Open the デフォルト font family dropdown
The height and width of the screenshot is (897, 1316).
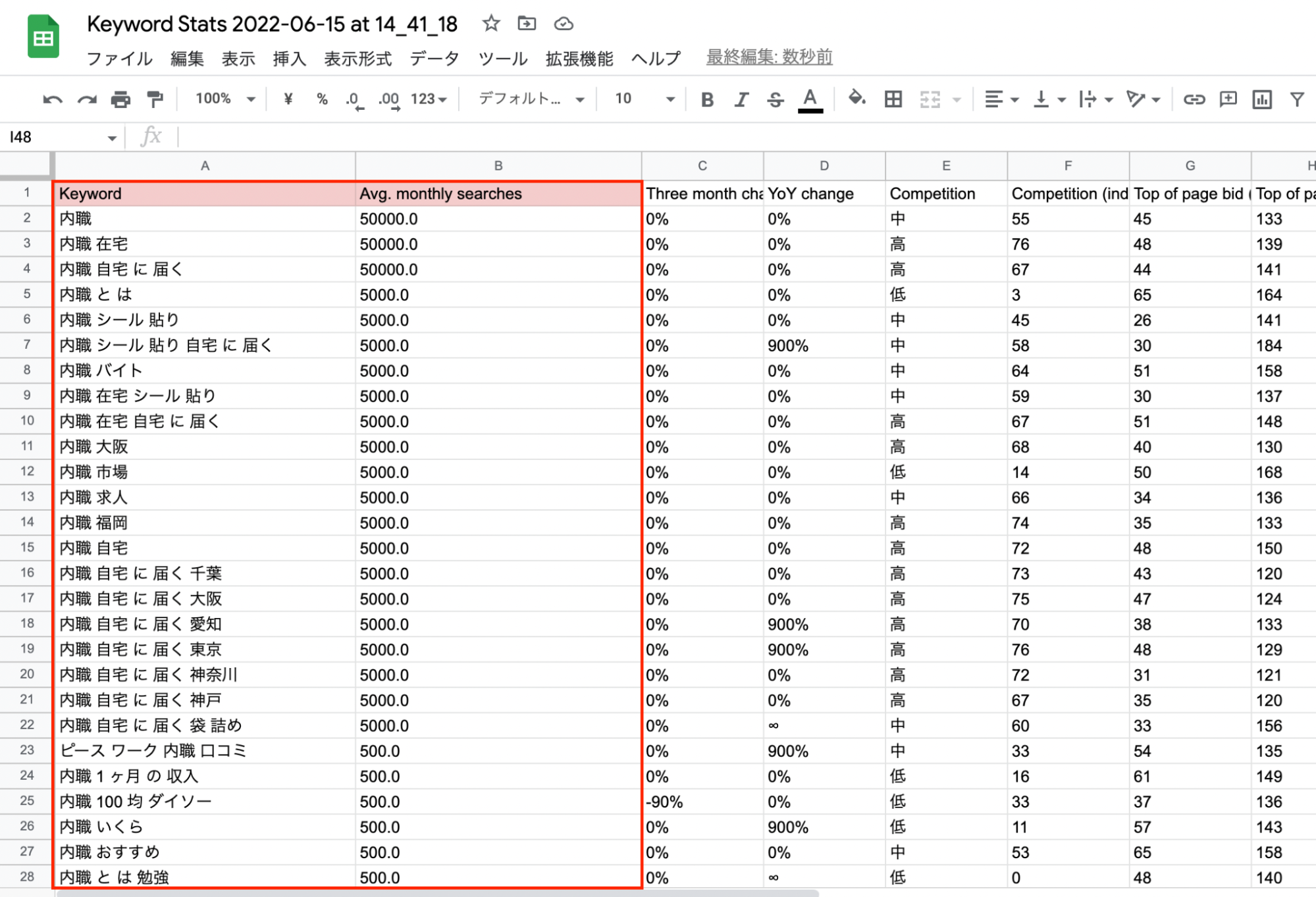point(531,99)
